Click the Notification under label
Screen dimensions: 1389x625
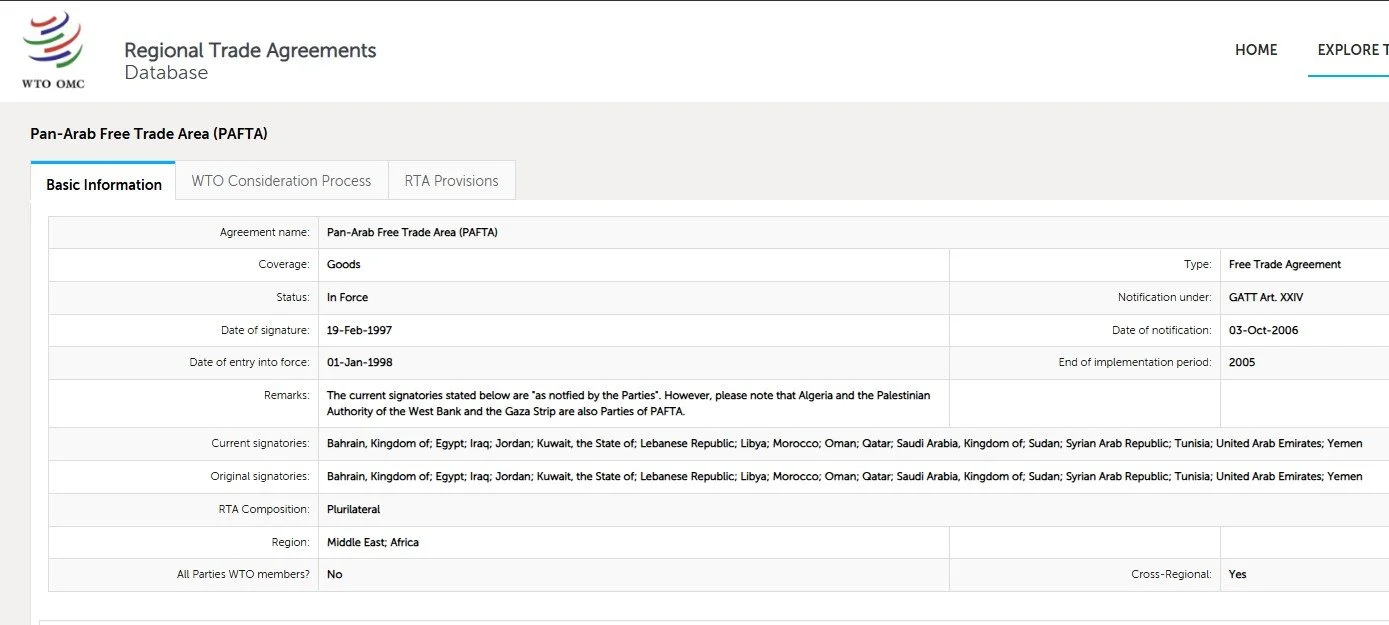coord(1165,298)
